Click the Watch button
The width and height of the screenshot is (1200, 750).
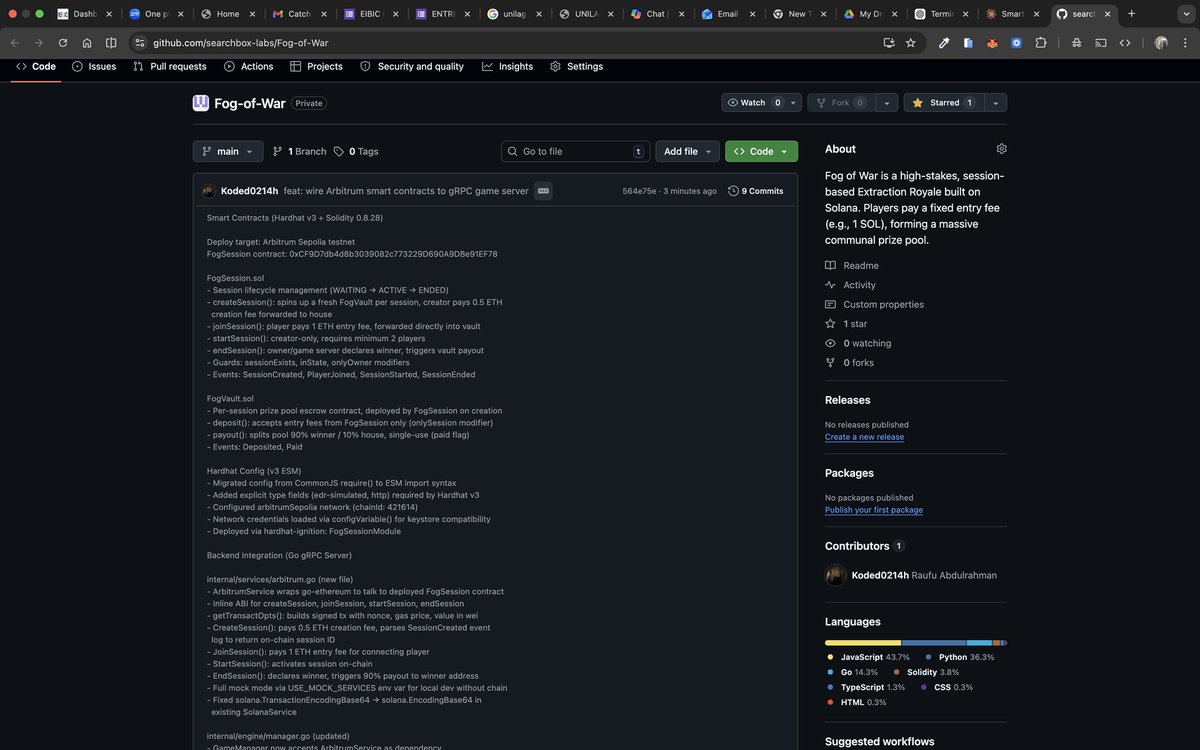(754, 103)
